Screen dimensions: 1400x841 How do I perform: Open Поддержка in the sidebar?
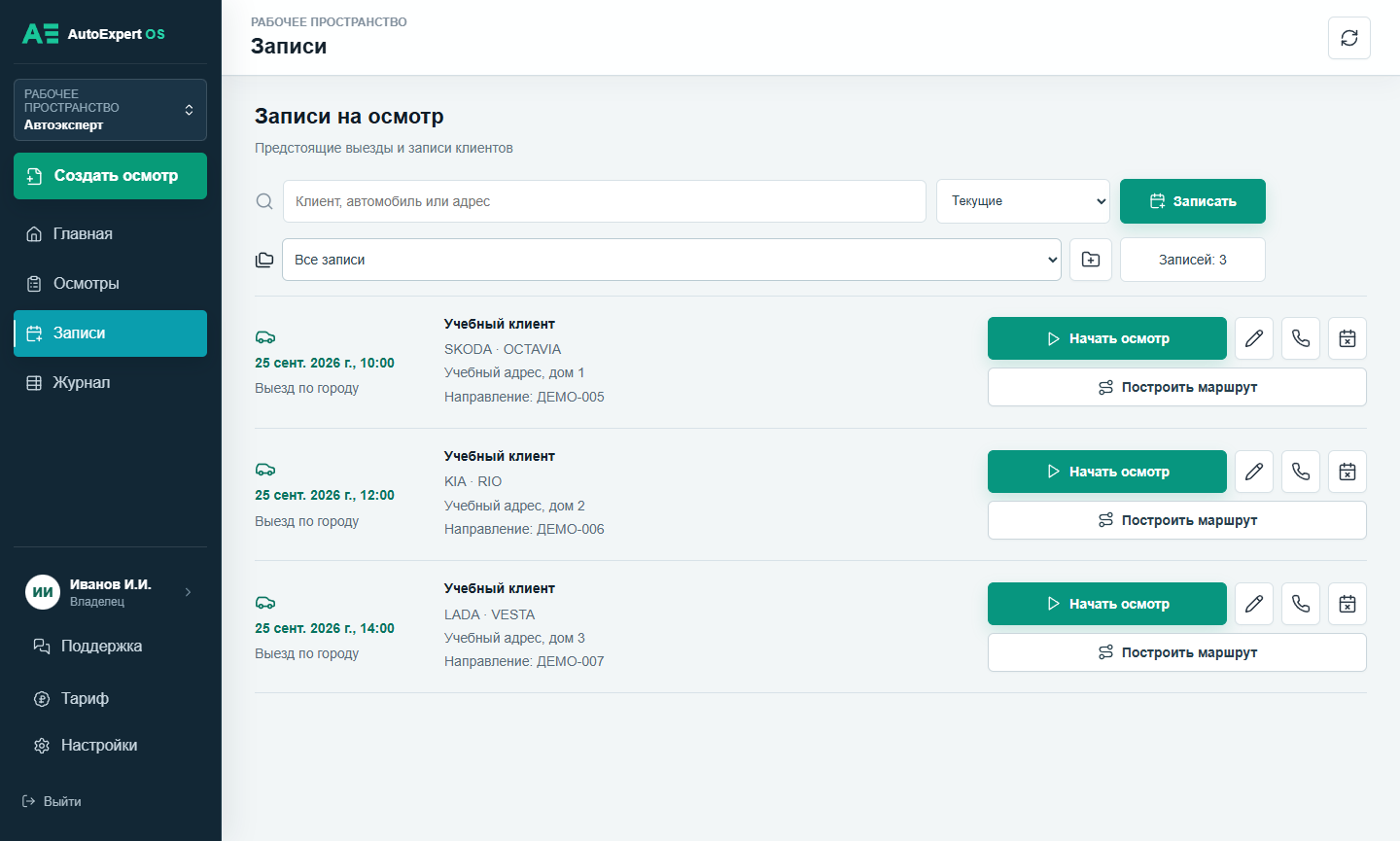click(x=110, y=647)
